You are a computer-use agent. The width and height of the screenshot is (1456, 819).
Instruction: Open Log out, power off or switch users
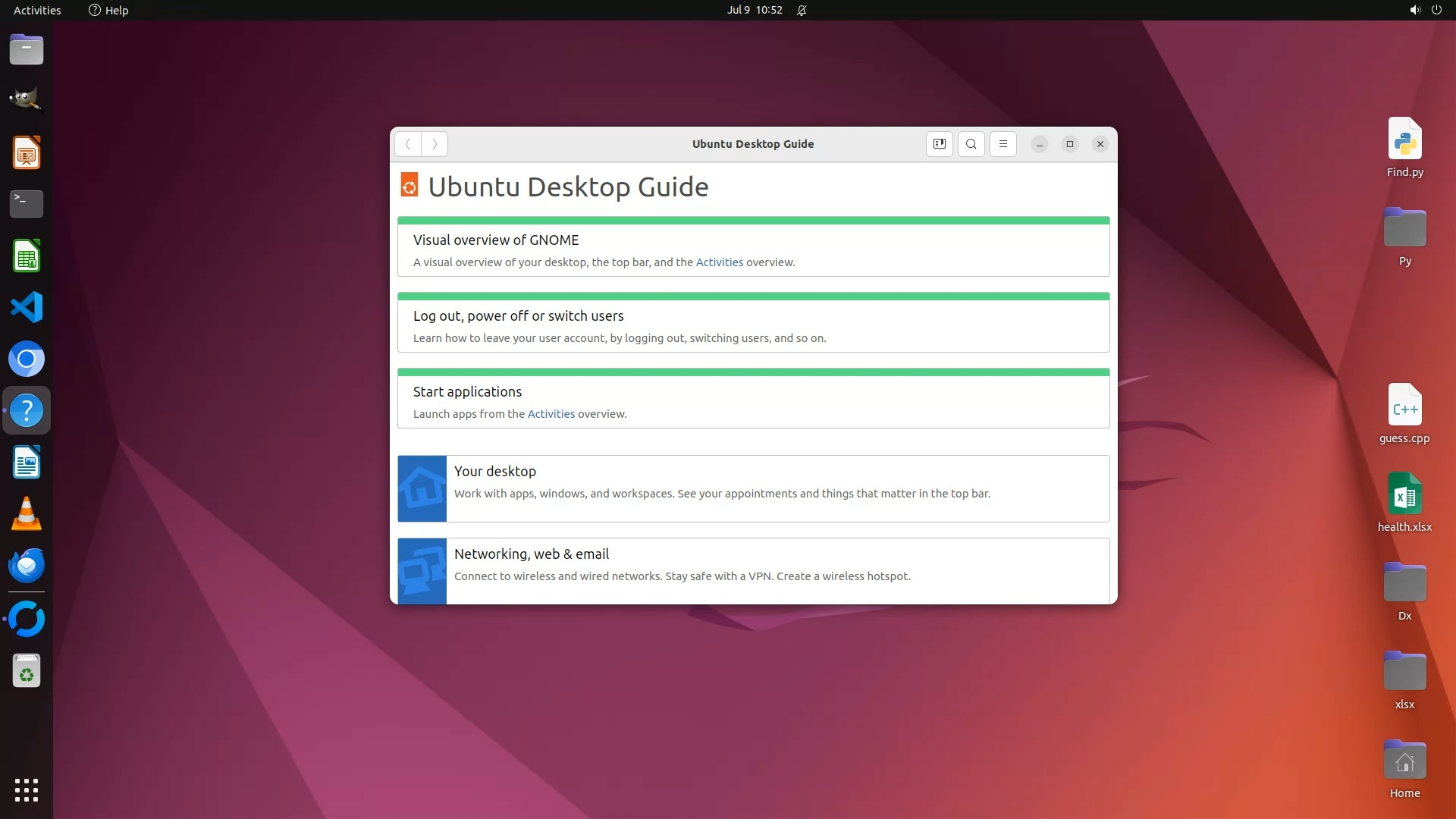518,316
